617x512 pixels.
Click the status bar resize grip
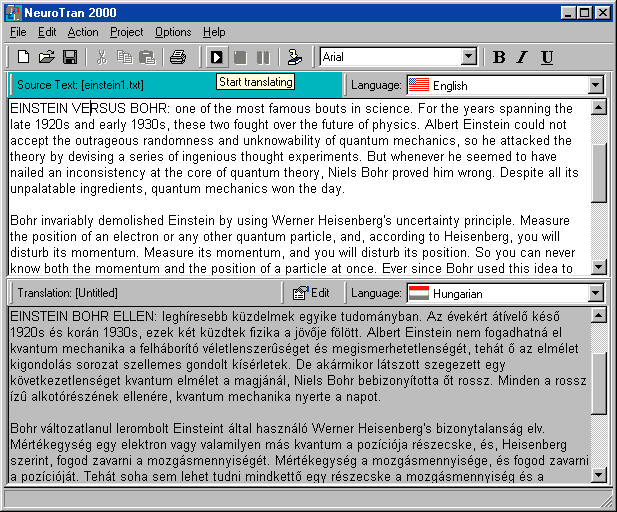(x=606, y=502)
